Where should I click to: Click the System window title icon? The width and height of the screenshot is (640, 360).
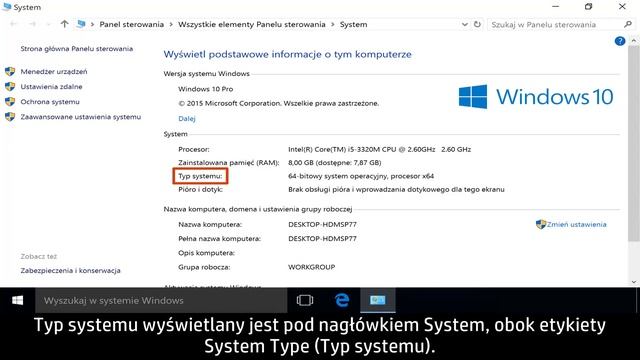tap(7, 7)
